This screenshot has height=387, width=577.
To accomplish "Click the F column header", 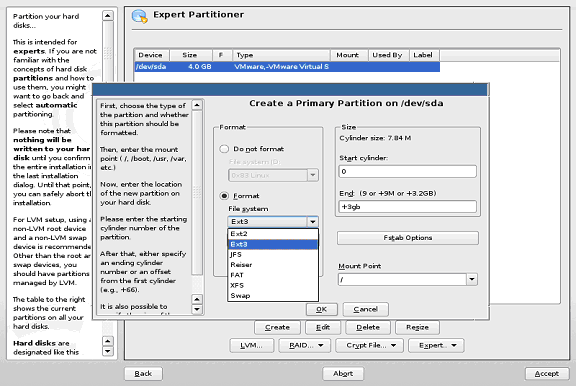I will (222, 55).
